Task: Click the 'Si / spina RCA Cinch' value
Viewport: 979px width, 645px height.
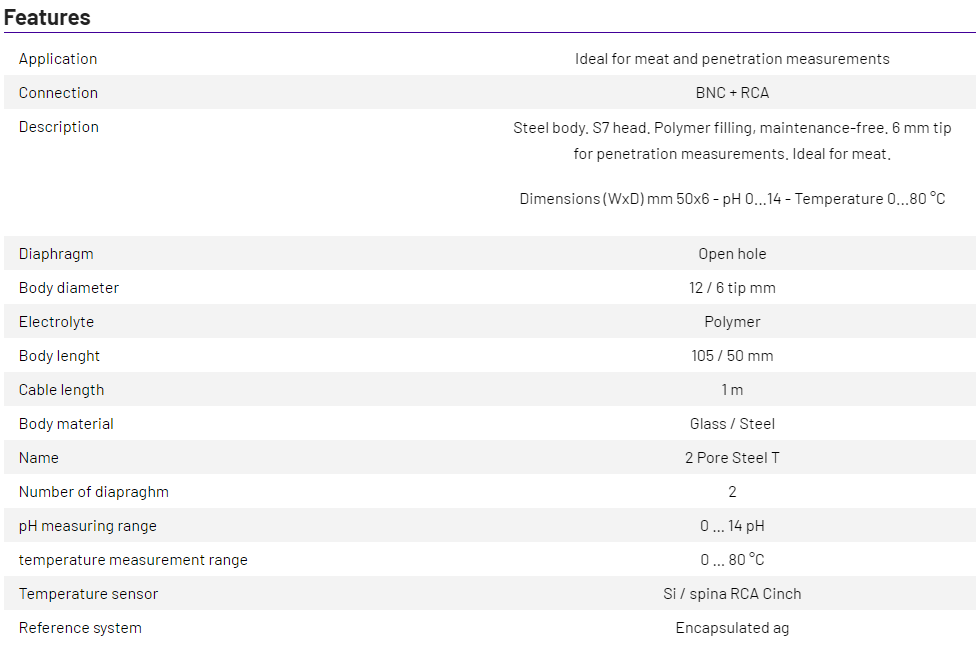Action: point(732,594)
